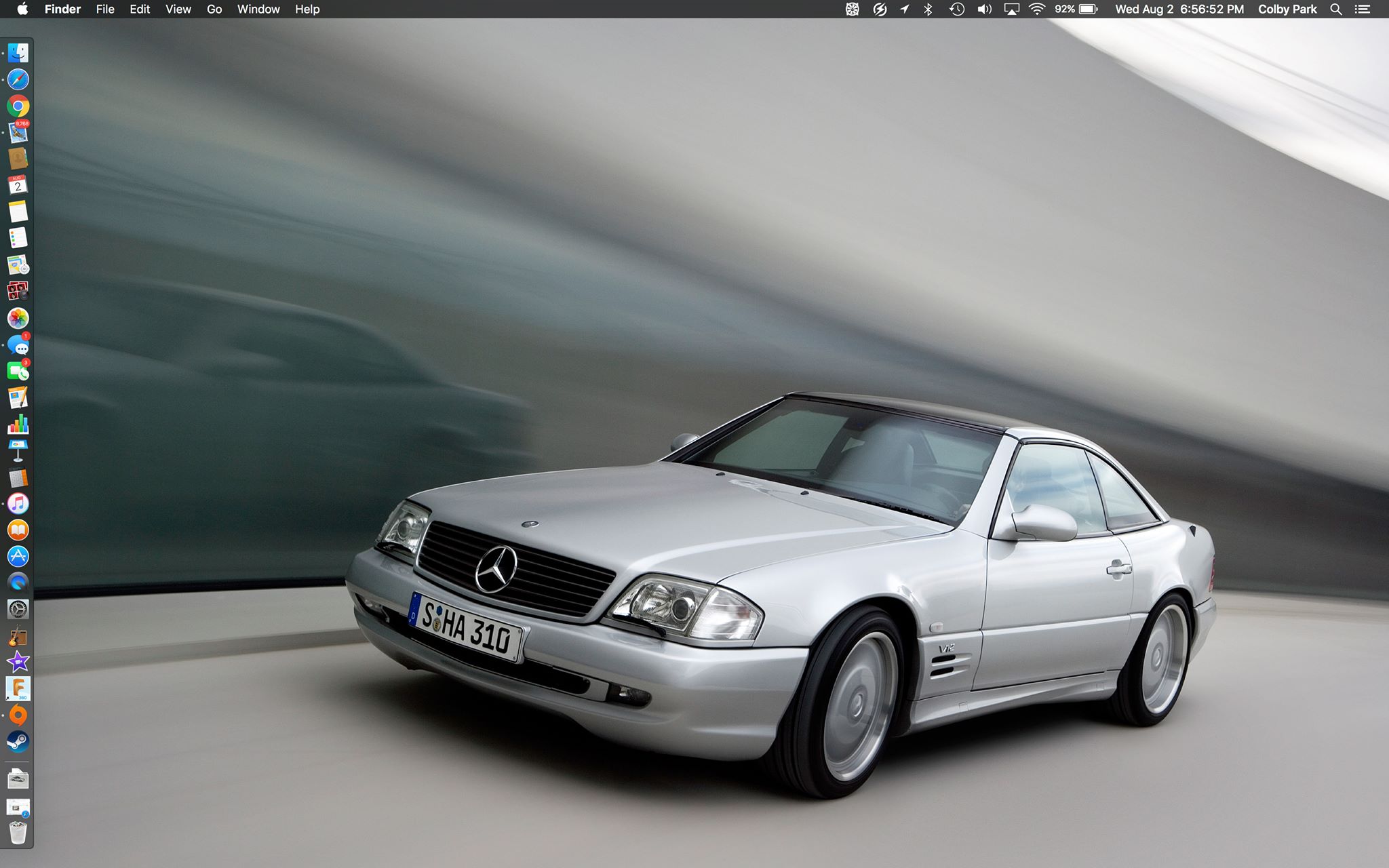Open the volume control menu
This screenshot has width=1389, height=868.
click(x=984, y=9)
